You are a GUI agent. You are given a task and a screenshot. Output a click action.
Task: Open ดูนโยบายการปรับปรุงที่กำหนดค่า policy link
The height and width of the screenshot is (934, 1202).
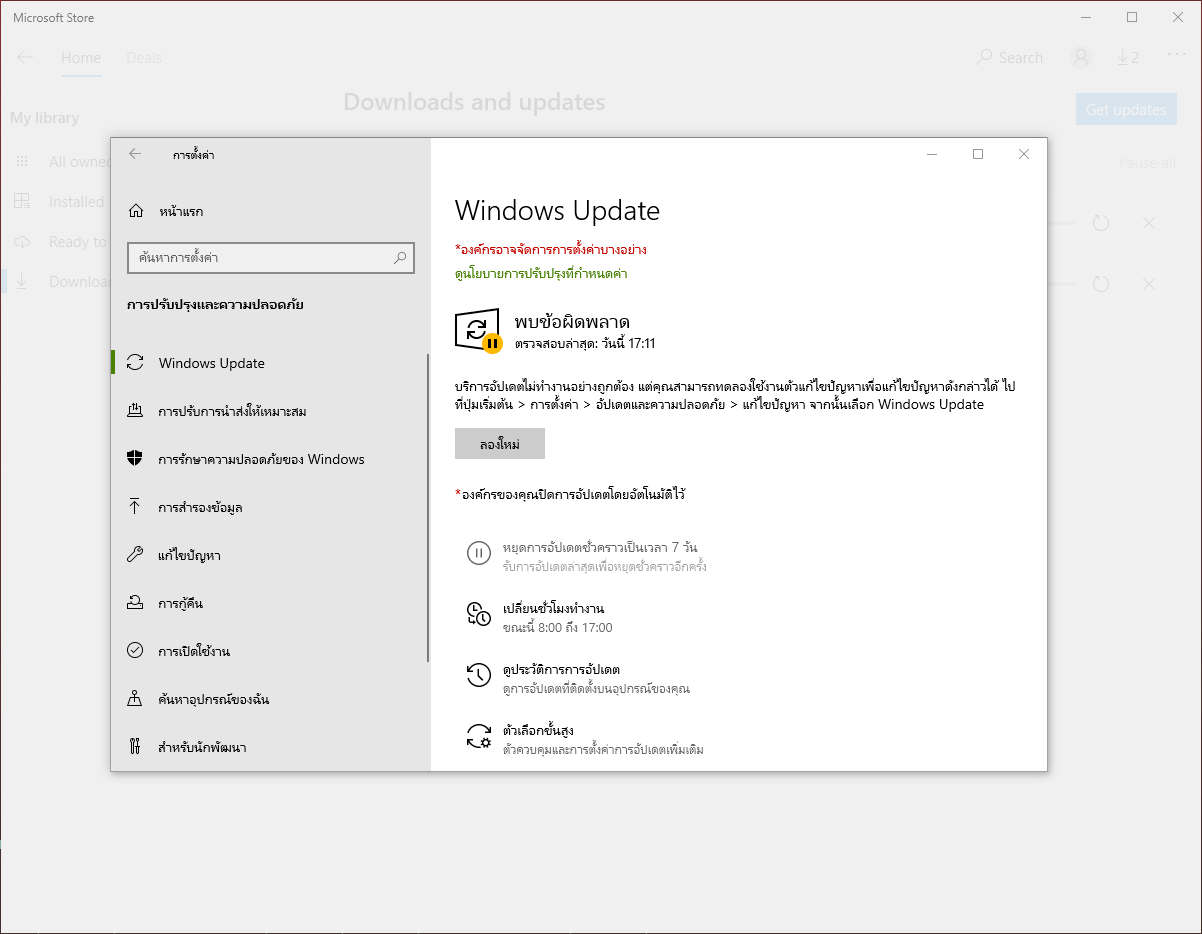click(541, 273)
